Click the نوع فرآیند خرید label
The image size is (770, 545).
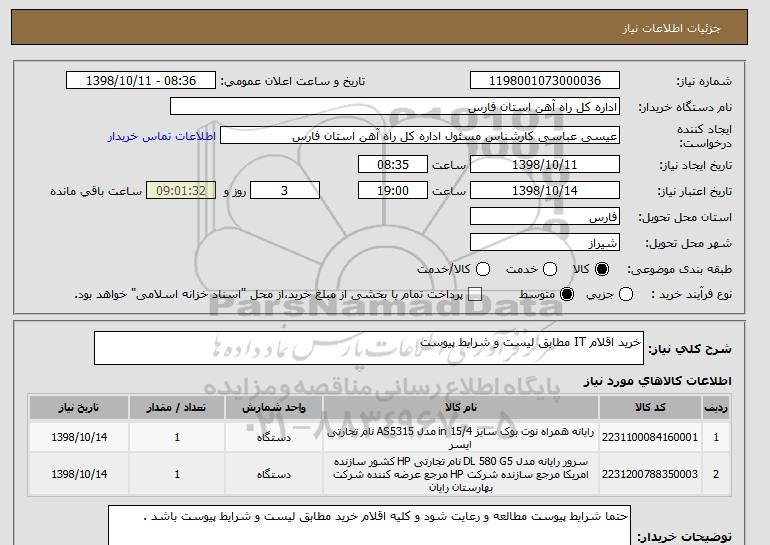691,294
